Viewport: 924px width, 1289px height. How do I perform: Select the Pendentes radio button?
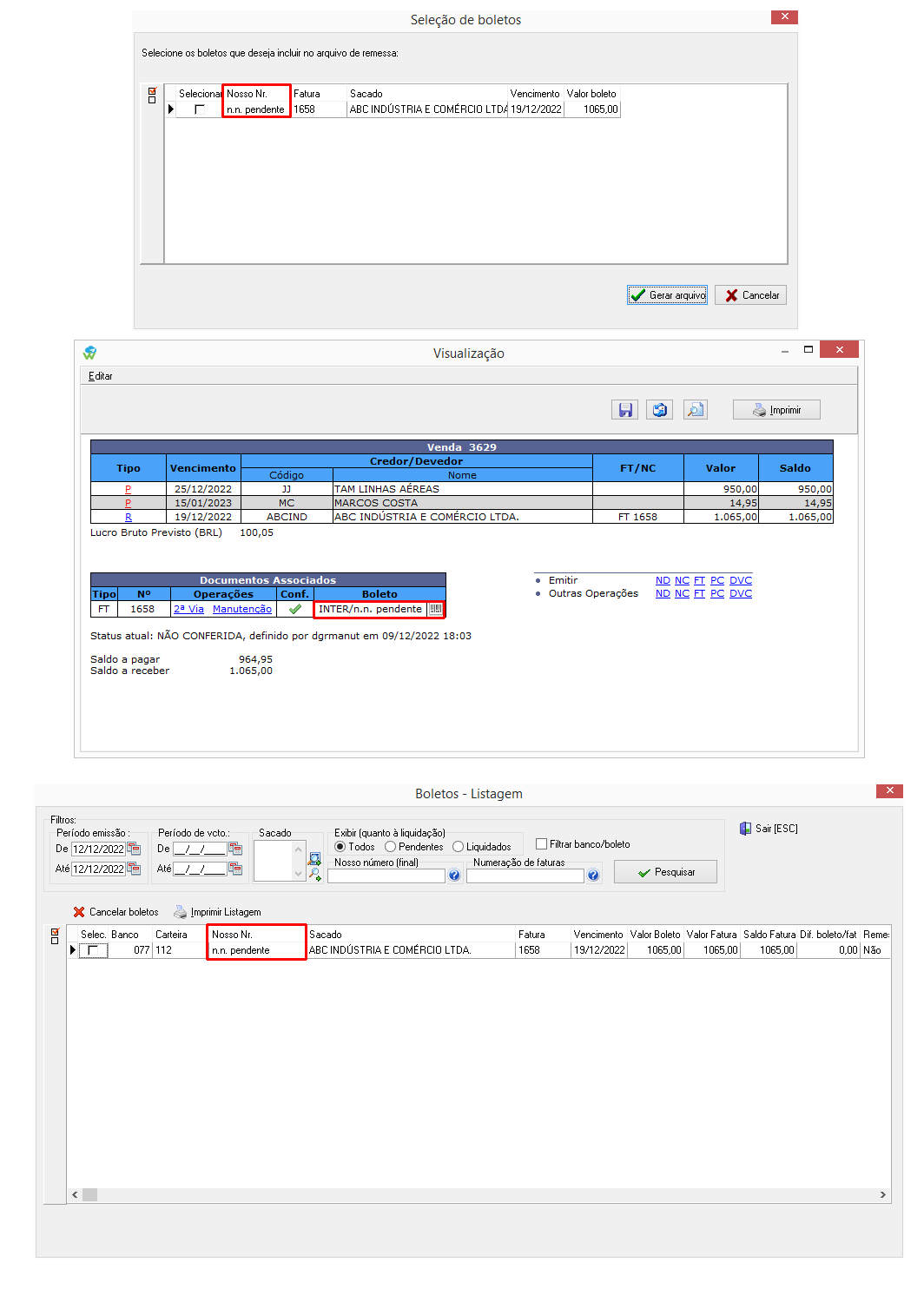390,847
